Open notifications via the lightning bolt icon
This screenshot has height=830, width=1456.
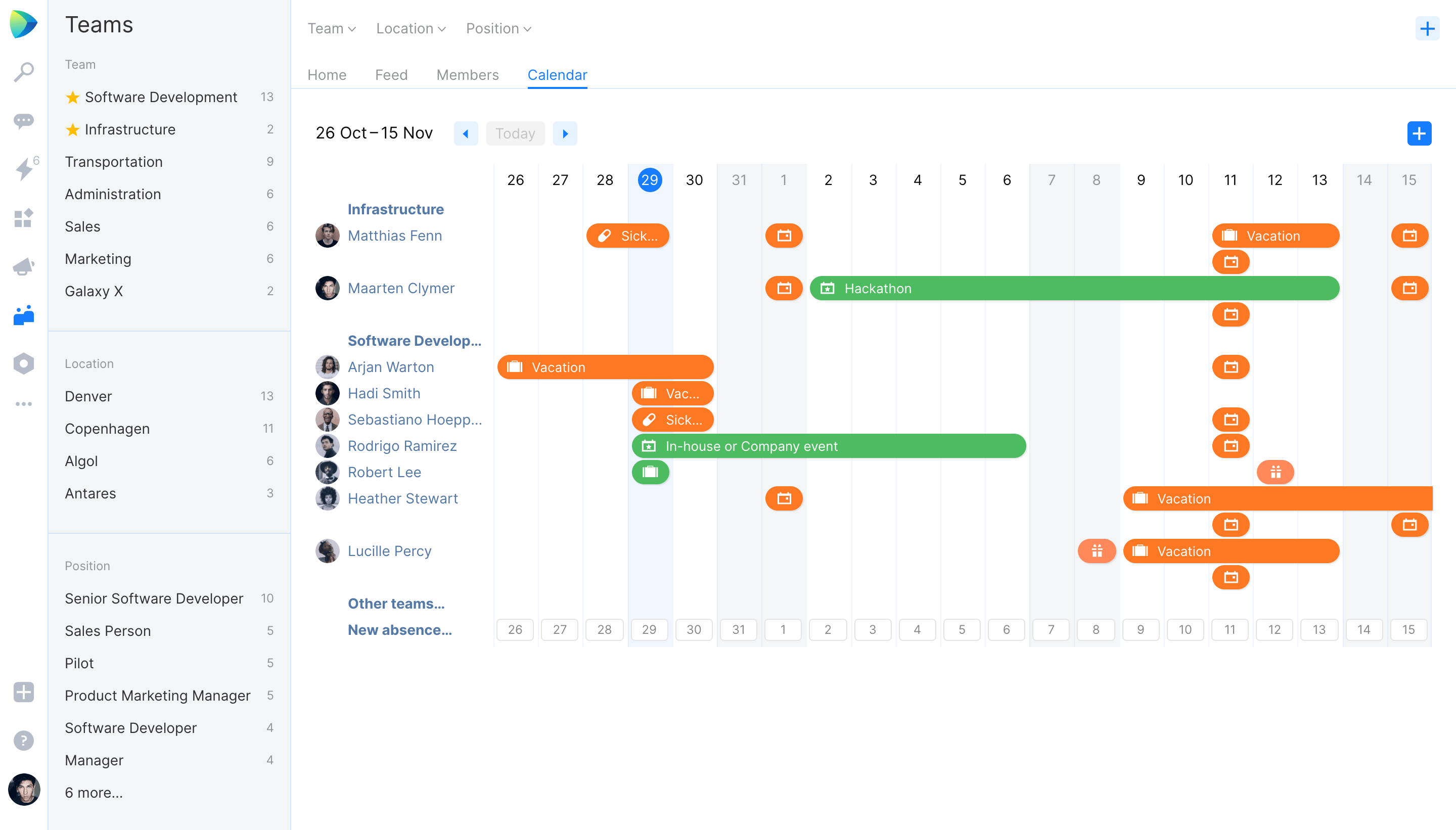click(23, 169)
